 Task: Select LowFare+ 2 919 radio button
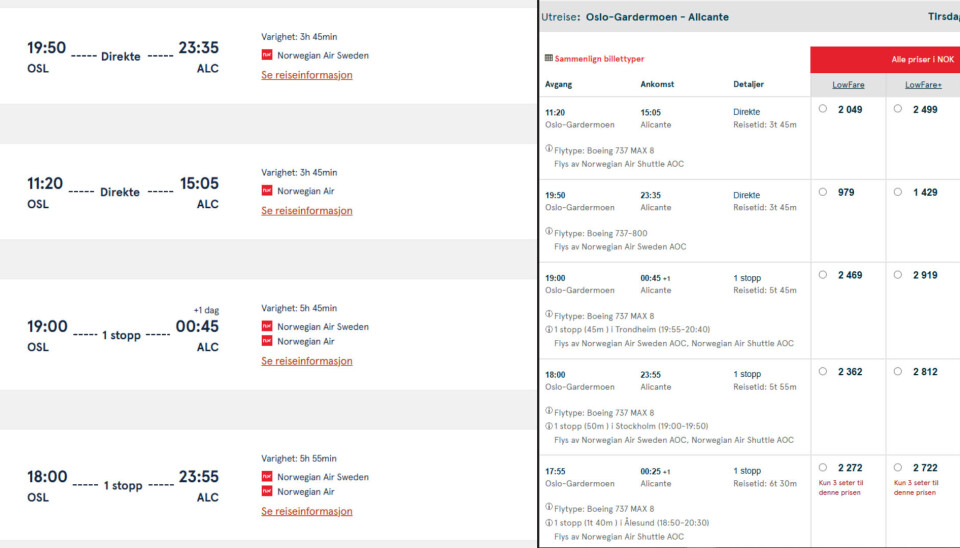click(898, 274)
